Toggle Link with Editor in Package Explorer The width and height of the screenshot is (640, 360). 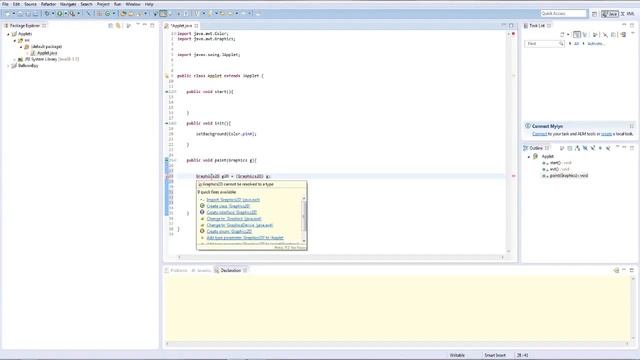[x=118, y=26]
